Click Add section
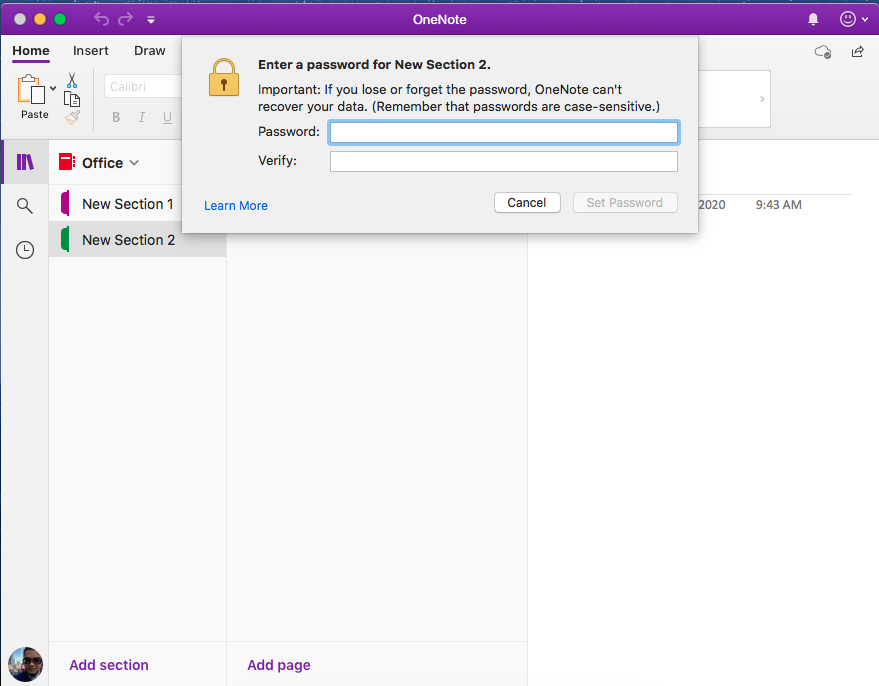Screen dimensions: 879x686 [x=109, y=665]
